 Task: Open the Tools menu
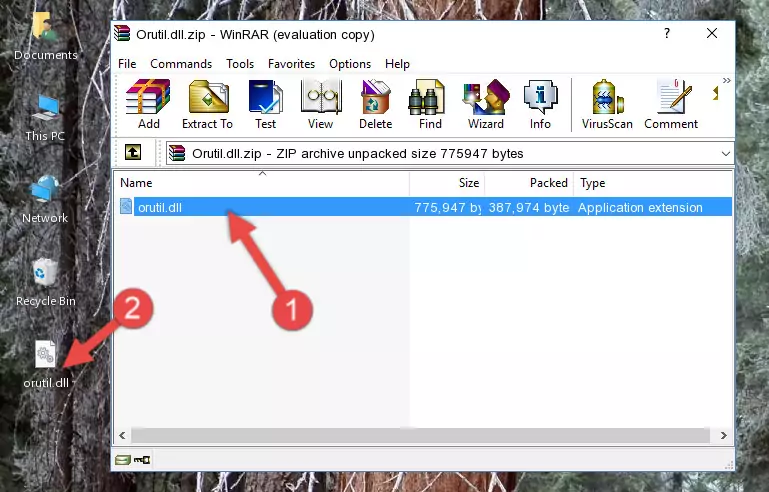click(240, 64)
